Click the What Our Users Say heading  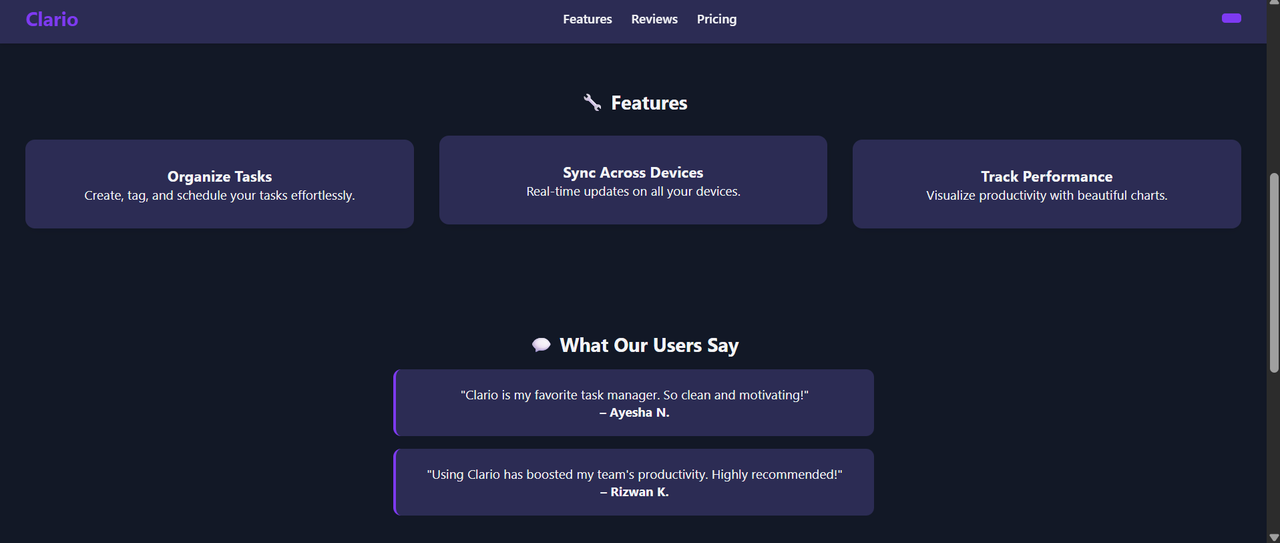point(649,345)
